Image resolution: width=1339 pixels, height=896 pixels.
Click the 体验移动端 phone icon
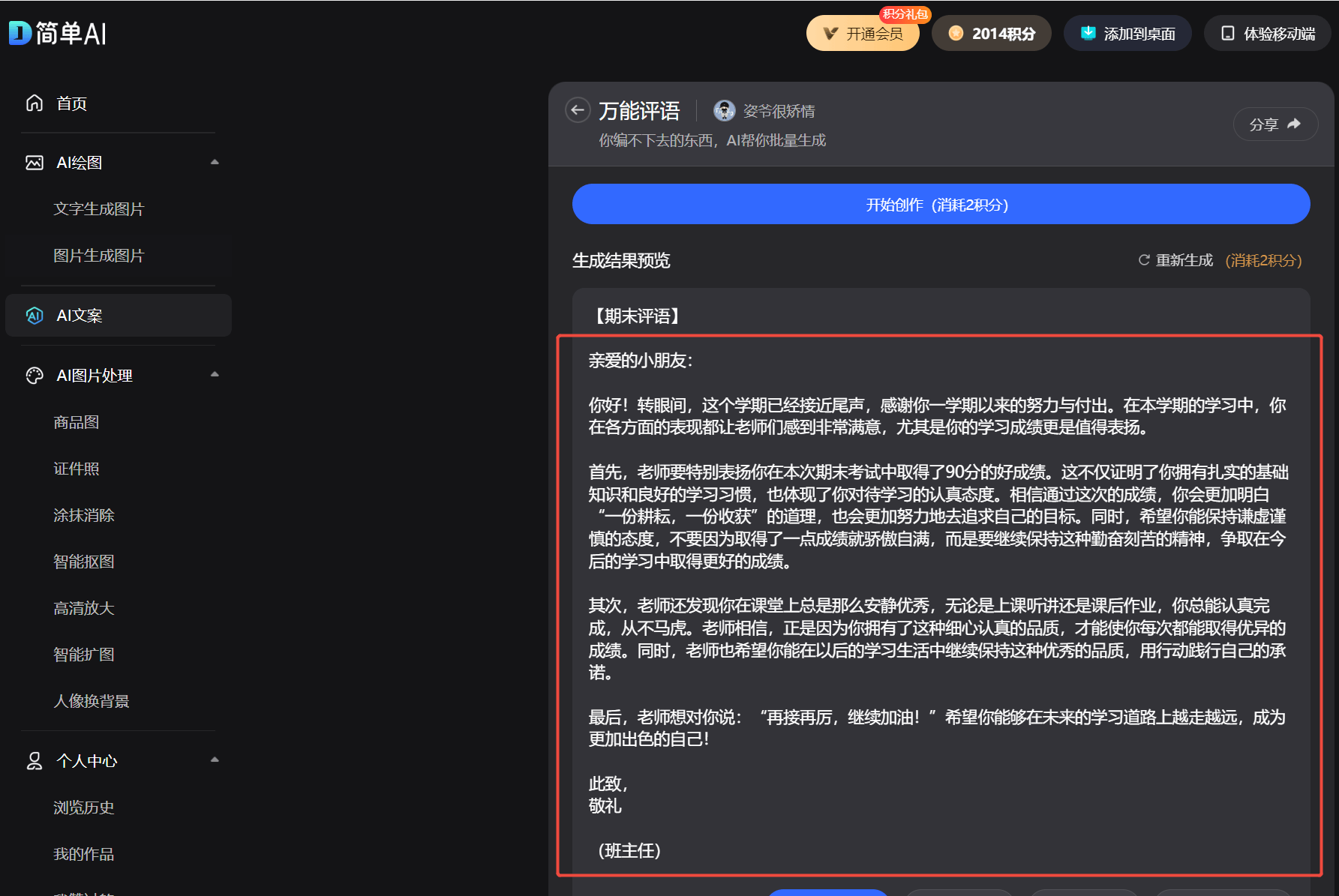1227,34
